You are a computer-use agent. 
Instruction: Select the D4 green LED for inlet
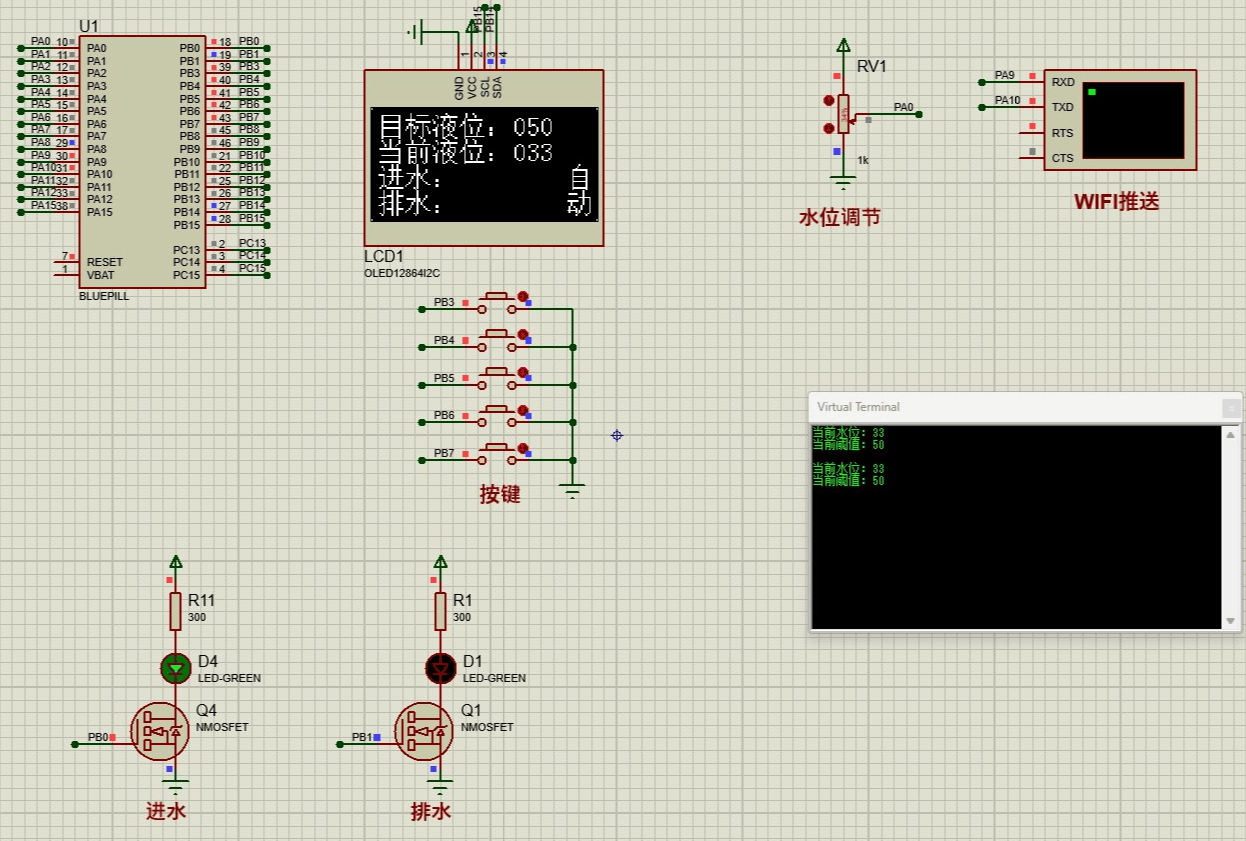click(176, 667)
